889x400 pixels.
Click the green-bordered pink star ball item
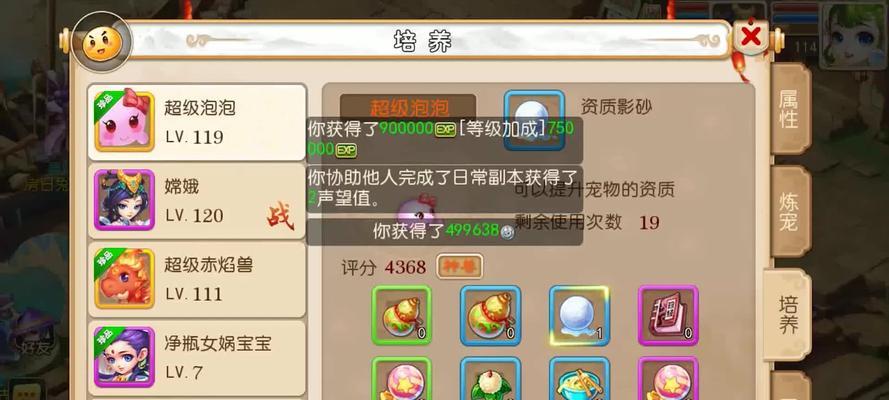point(401,378)
